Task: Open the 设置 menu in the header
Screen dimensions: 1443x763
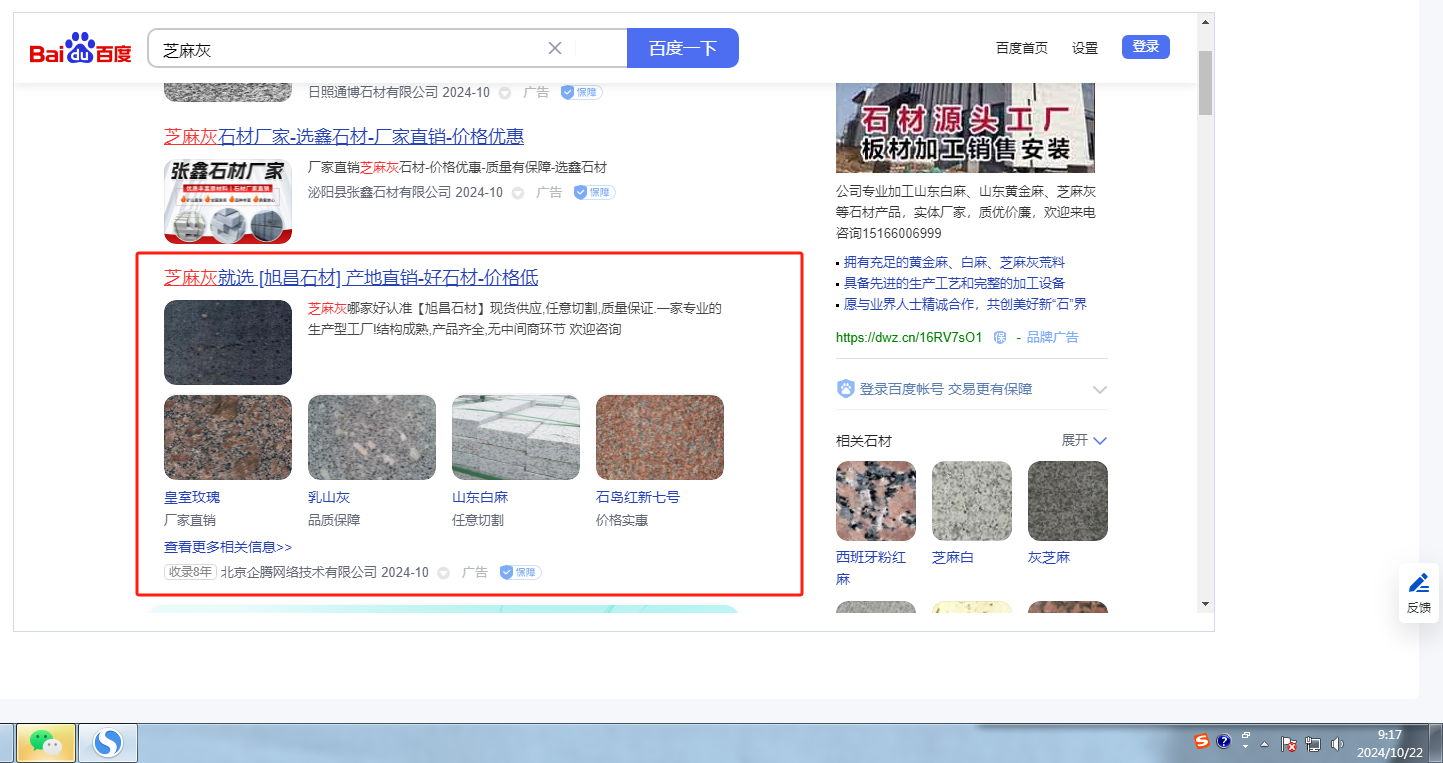Action: (1085, 48)
